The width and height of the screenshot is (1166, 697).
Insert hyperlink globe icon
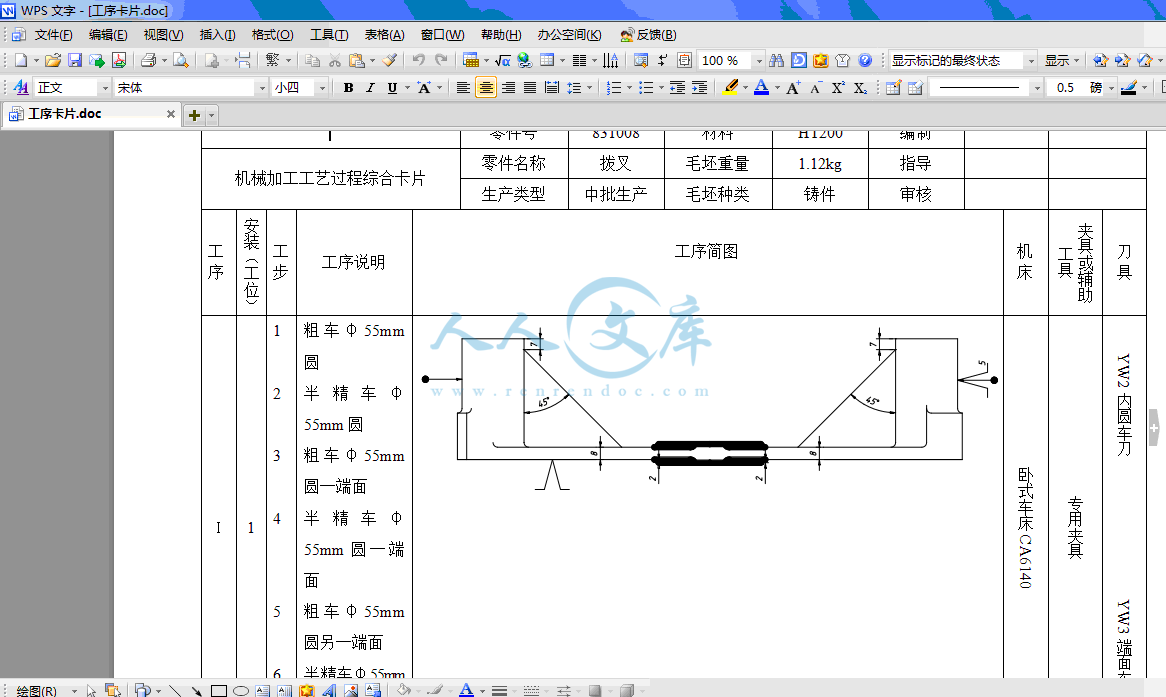tap(525, 60)
